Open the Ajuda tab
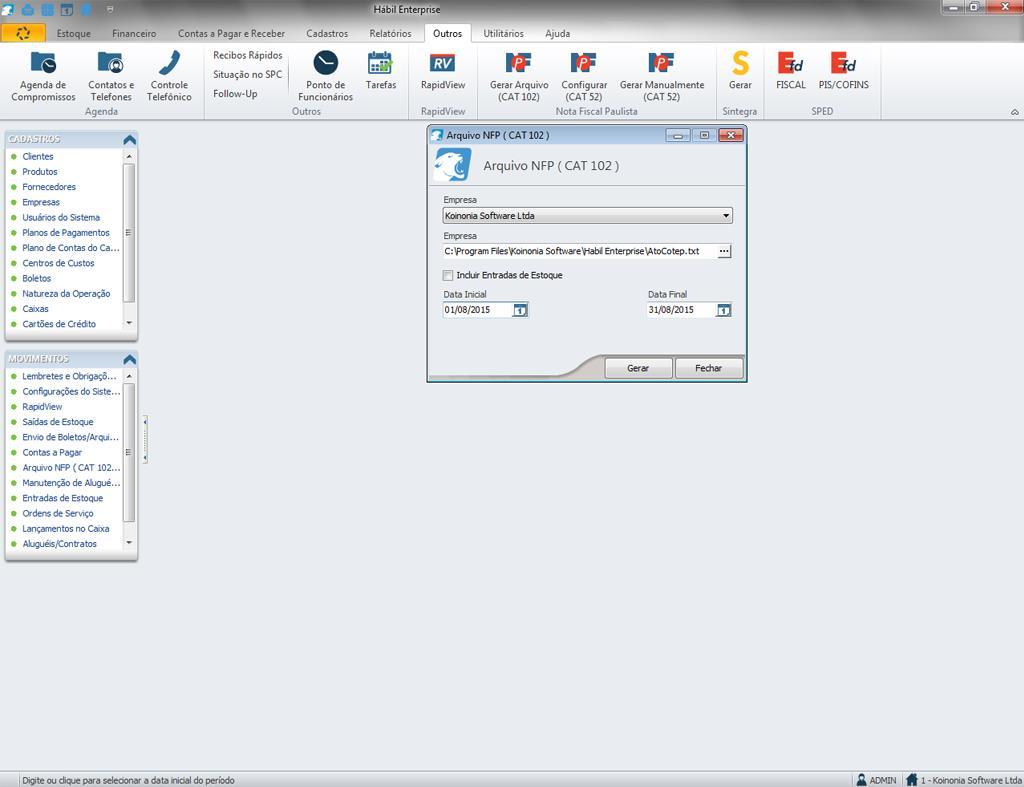Viewport: 1024px width, 787px height. click(x=558, y=33)
